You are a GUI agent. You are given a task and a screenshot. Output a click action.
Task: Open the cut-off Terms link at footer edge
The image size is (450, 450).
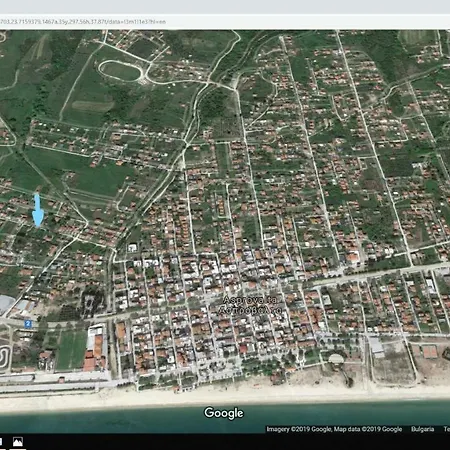pos(447,429)
